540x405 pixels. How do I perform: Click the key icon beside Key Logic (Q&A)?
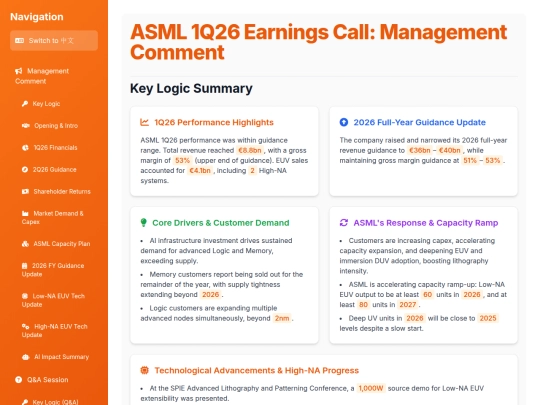[x=25, y=402]
